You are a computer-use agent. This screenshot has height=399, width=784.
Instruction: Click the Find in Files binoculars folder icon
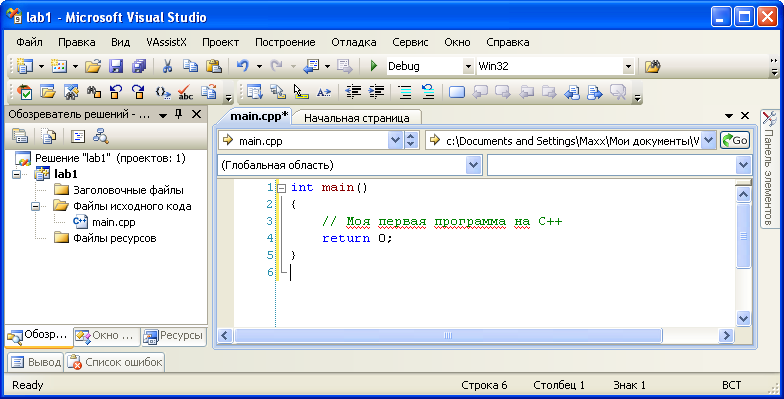652,66
